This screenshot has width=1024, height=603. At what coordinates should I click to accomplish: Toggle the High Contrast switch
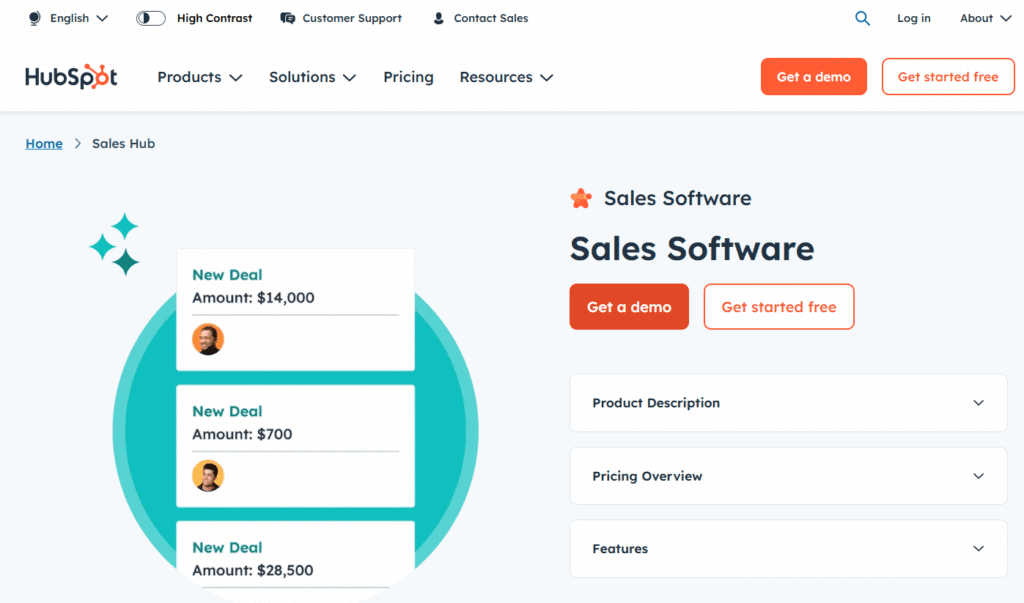coord(151,18)
